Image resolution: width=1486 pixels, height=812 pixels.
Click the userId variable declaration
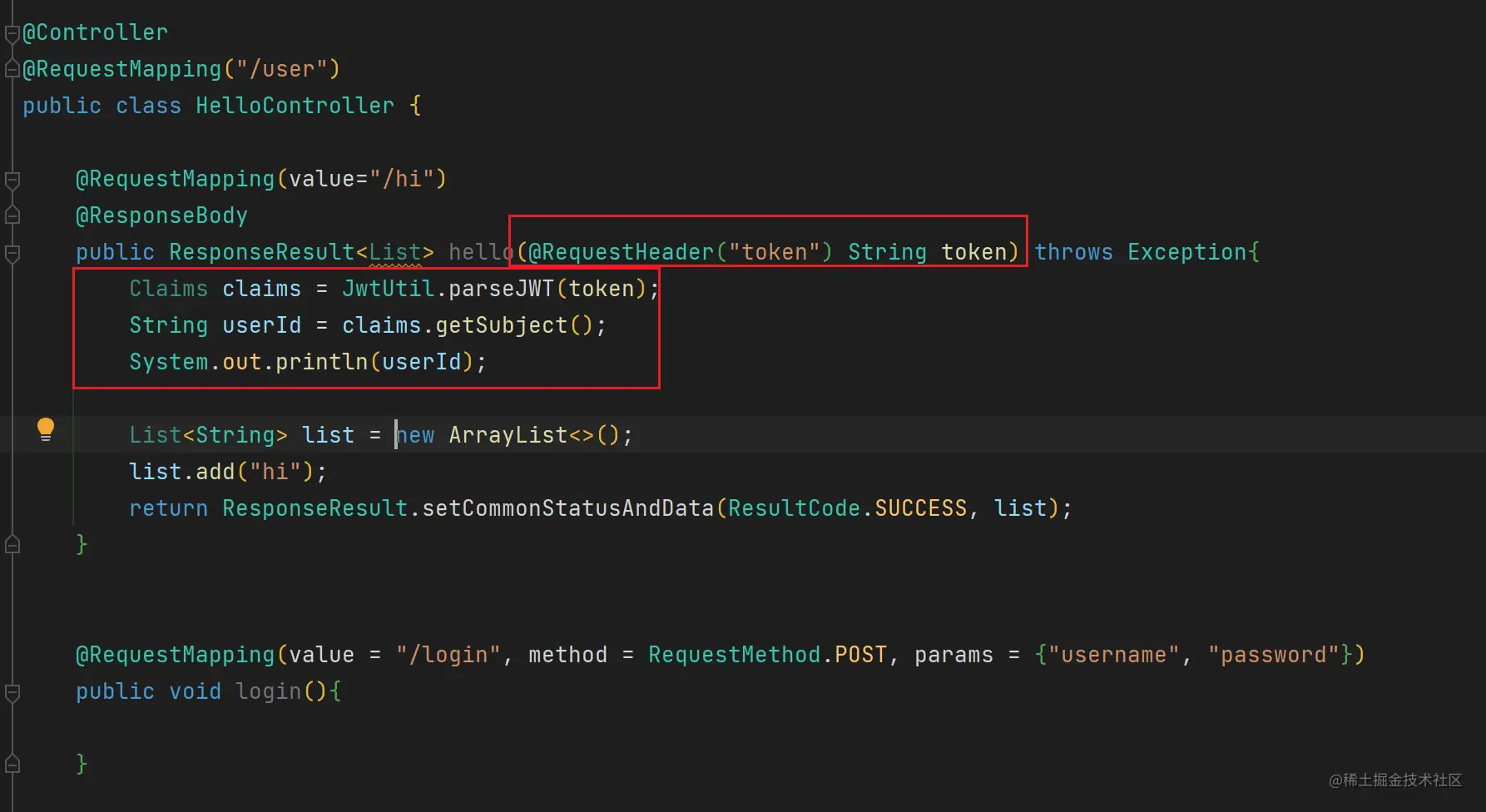point(261,325)
